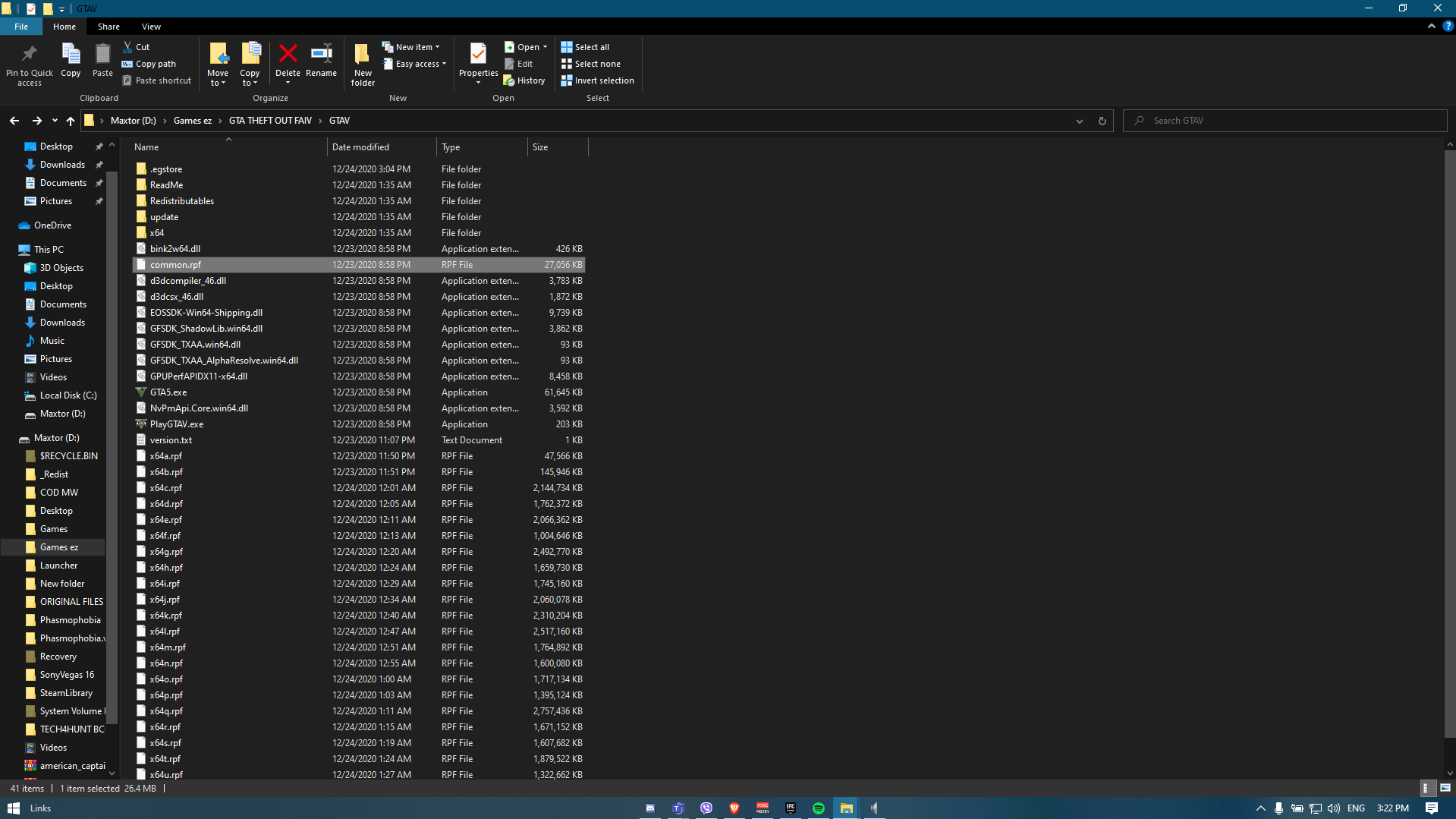Image resolution: width=1456 pixels, height=819 pixels.
Task: Click Select all
Action: (x=585, y=47)
